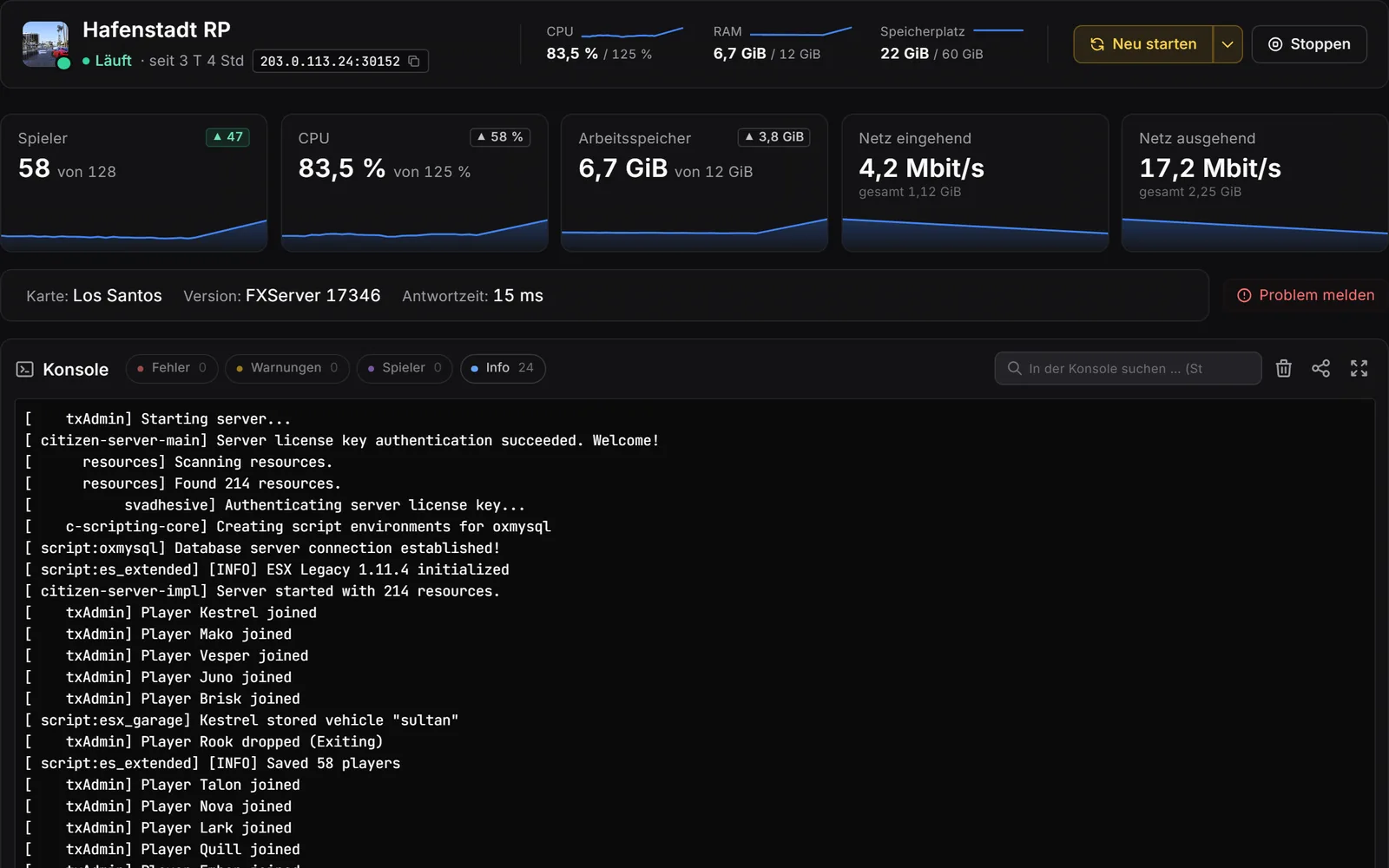Screen dimensions: 1389x868
Task: Select log line "Database server connection established!"
Action: point(262,549)
